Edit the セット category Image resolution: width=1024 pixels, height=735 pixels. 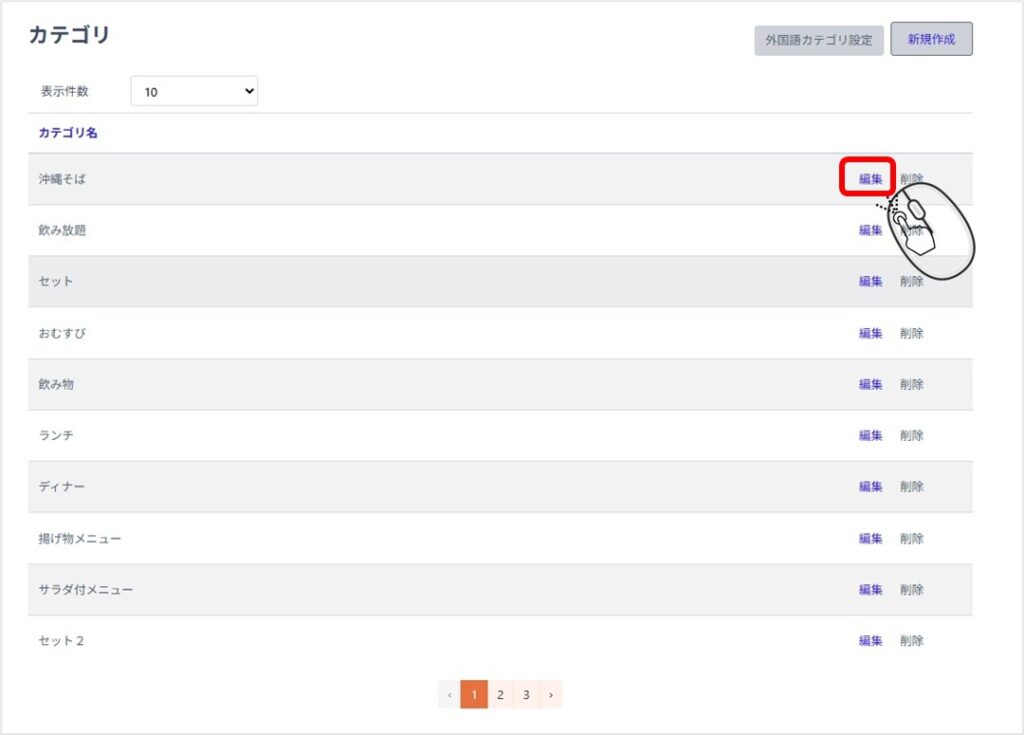tap(870, 281)
